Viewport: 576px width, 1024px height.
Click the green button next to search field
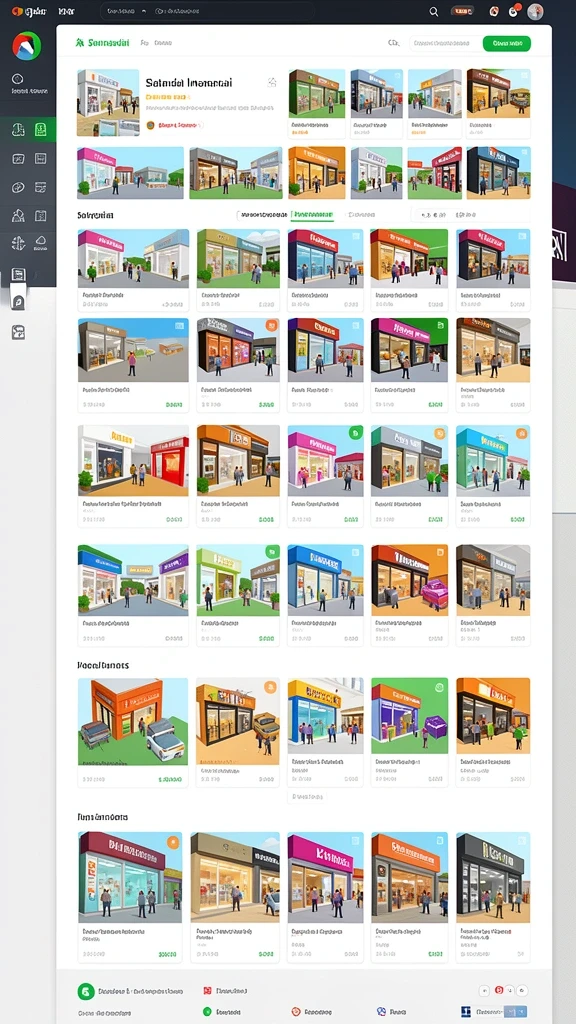pyautogui.click(x=507, y=43)
